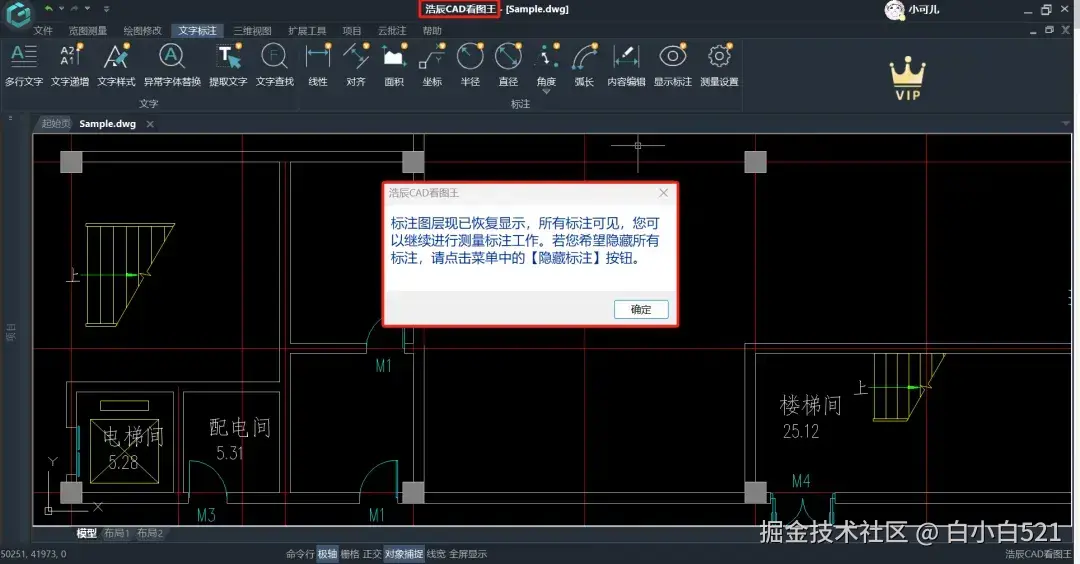Screen dimensions: 1080x564
Task: Toggle 对象捕捉 object snap in status bar
Action: coord(404,554)
